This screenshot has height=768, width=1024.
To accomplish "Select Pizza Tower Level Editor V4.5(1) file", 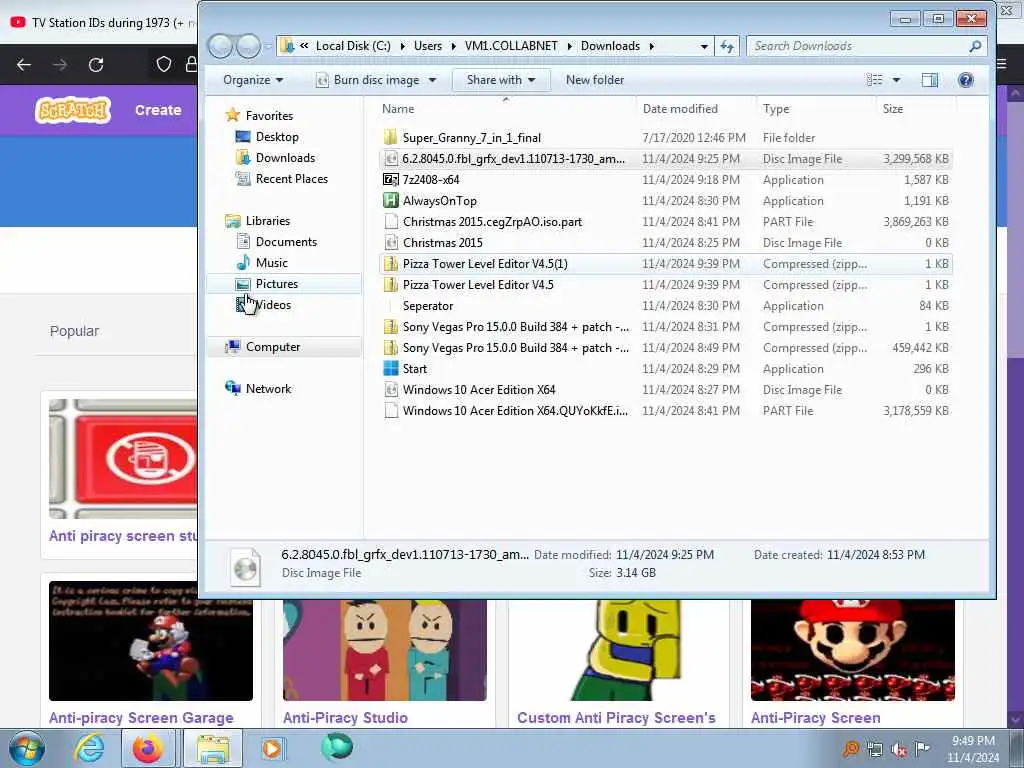I will pos(665,264).
